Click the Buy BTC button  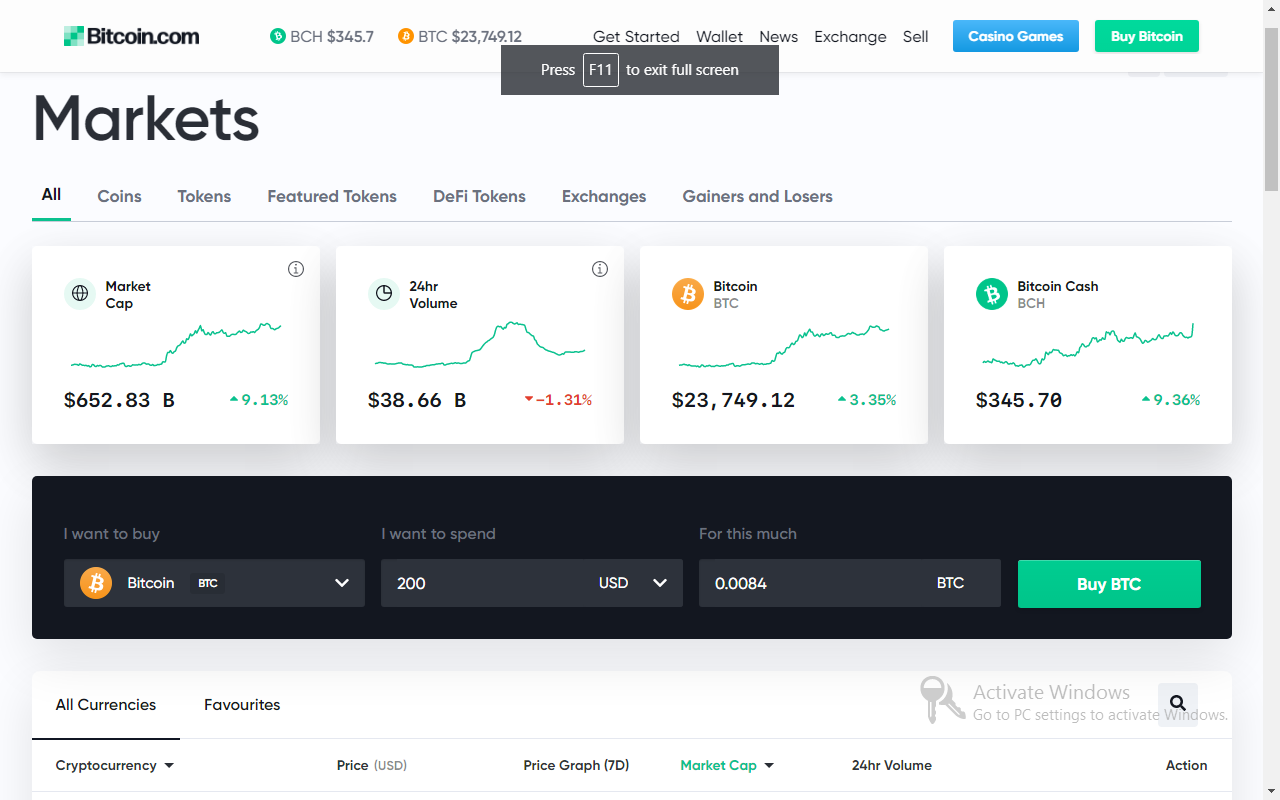point(1109,584)
